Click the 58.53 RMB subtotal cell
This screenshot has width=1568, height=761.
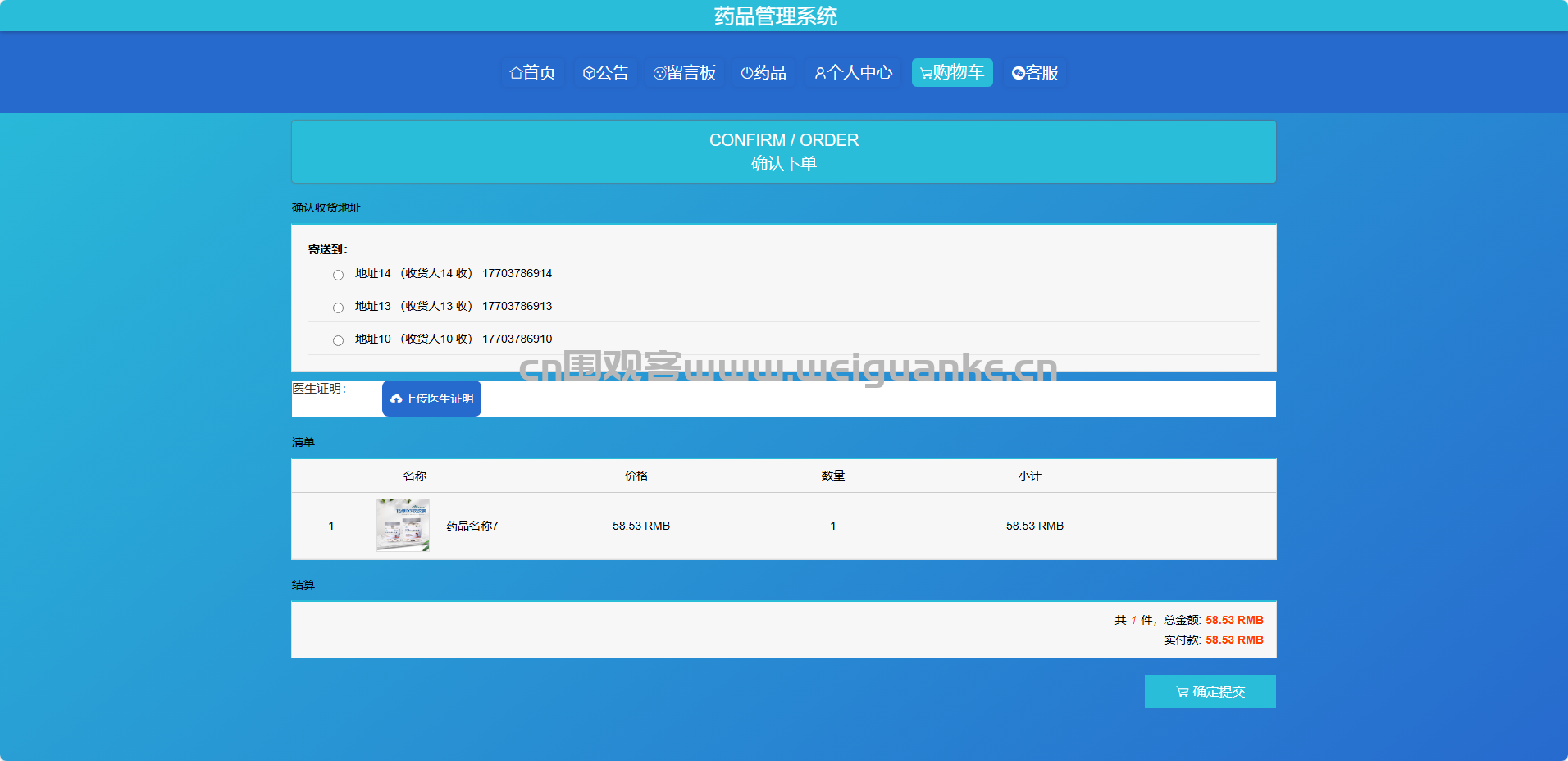click(1035, 526)
